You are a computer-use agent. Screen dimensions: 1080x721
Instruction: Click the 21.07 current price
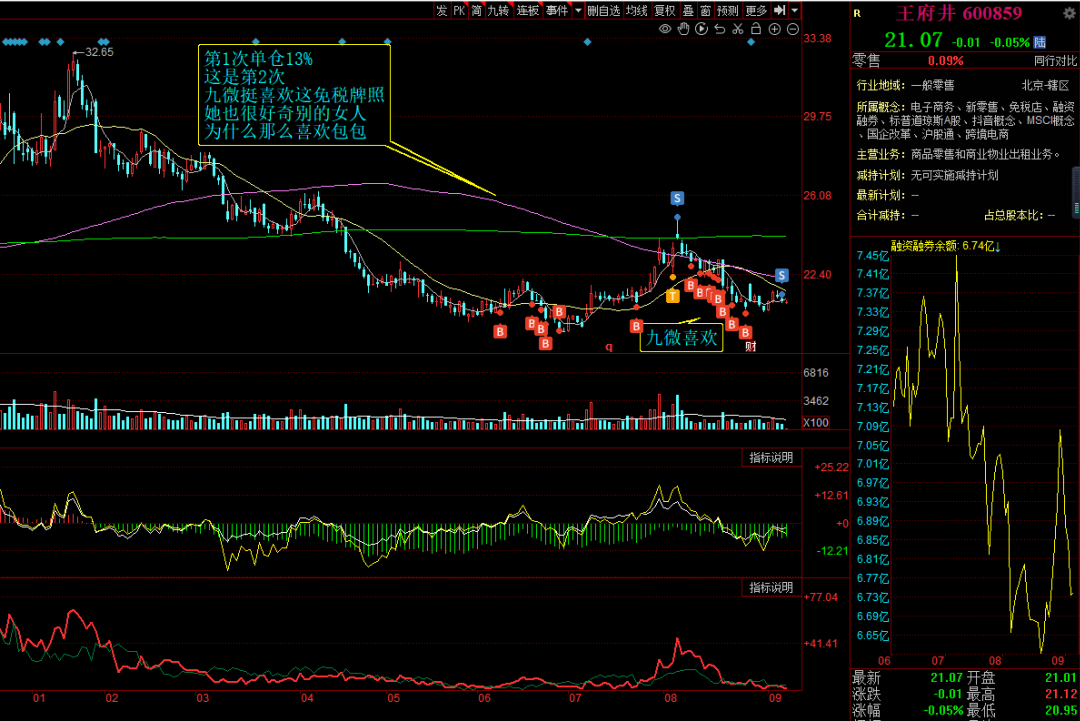(x=913, y=41)
